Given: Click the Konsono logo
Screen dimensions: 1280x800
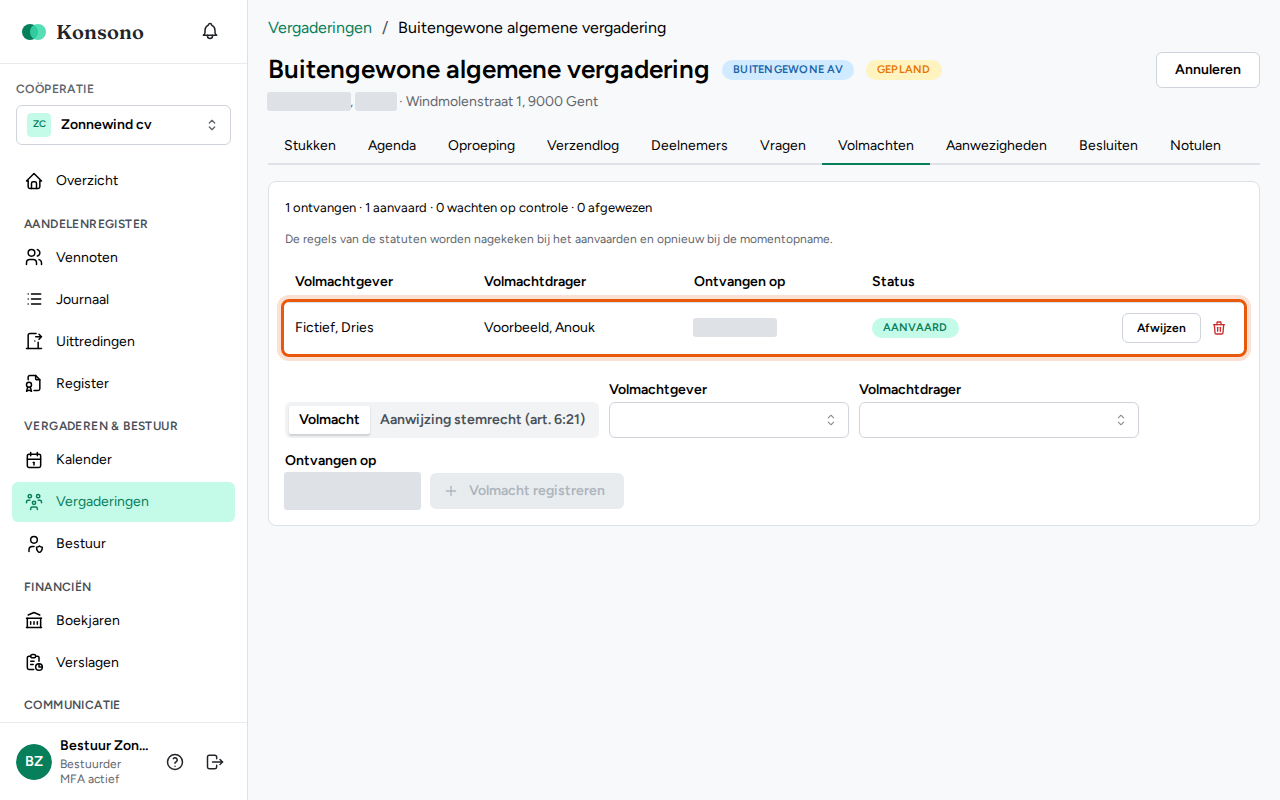Looking at the screenshot, I should (x=83, y=32).
